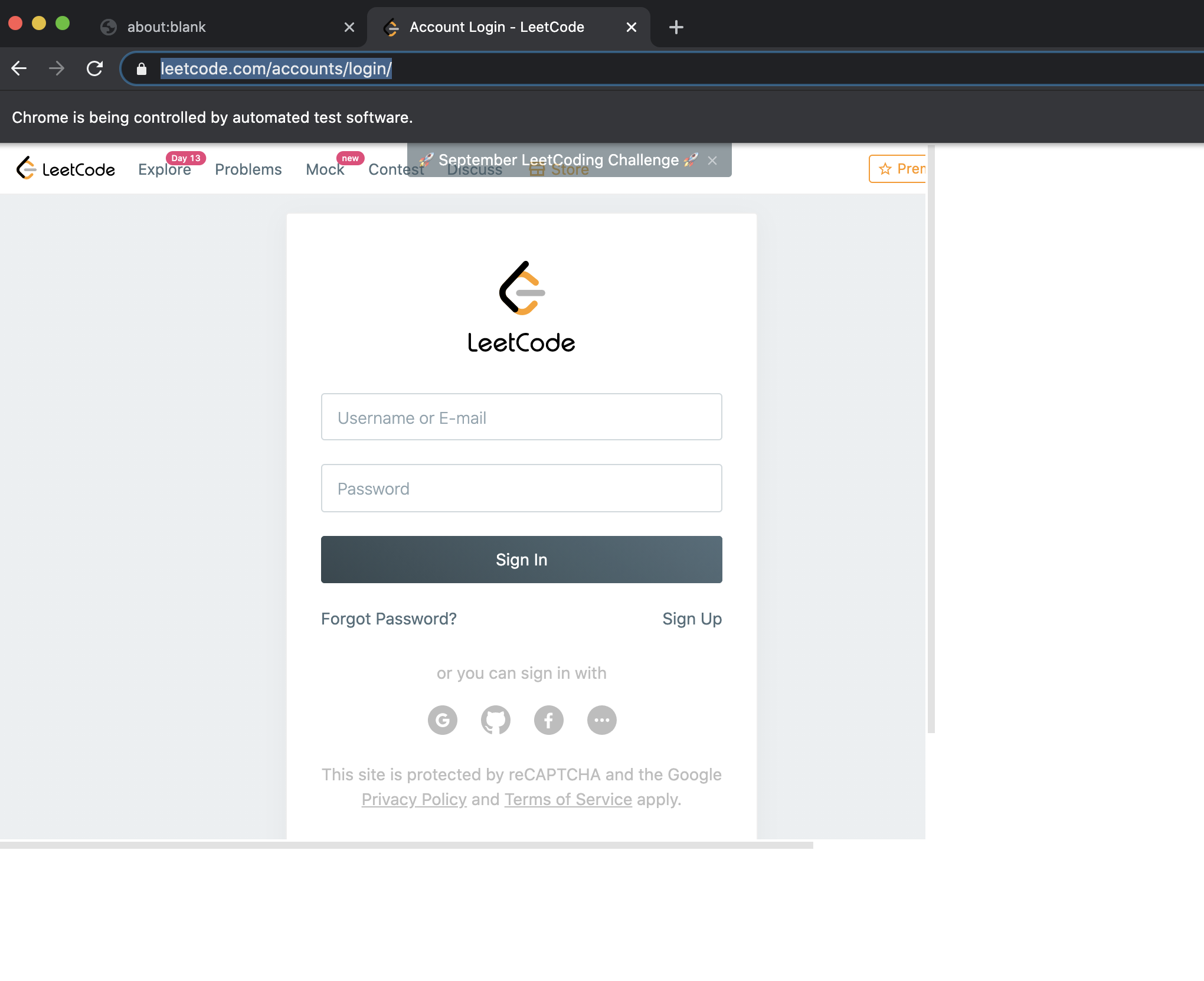Sign in with Google icon
This screenshot has width=1204, height=981.
point(443,720)
